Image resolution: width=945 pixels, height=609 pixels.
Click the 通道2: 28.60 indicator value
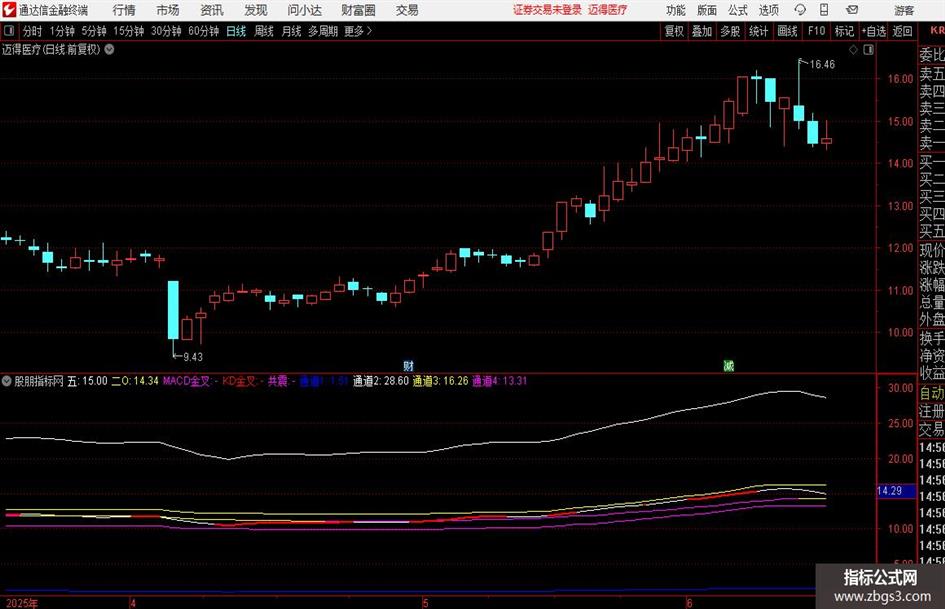point(381,381)
